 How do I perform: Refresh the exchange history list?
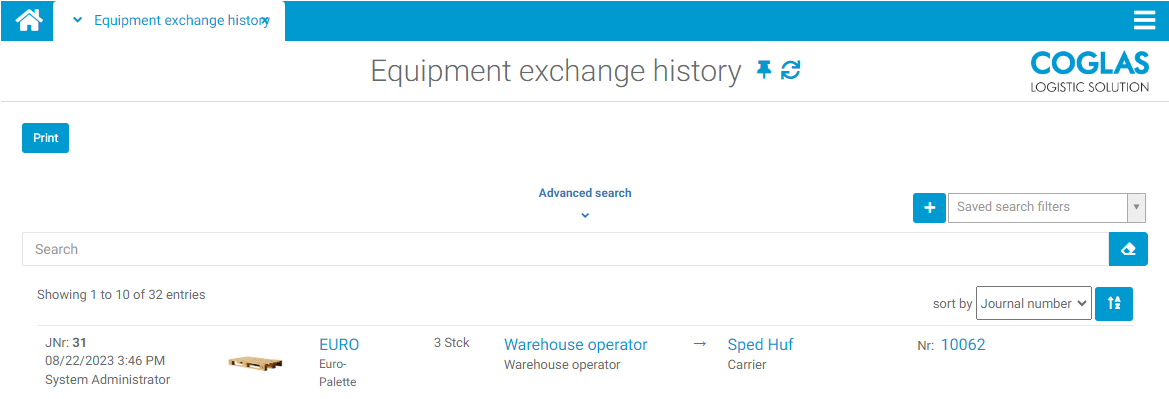point(790,71)
